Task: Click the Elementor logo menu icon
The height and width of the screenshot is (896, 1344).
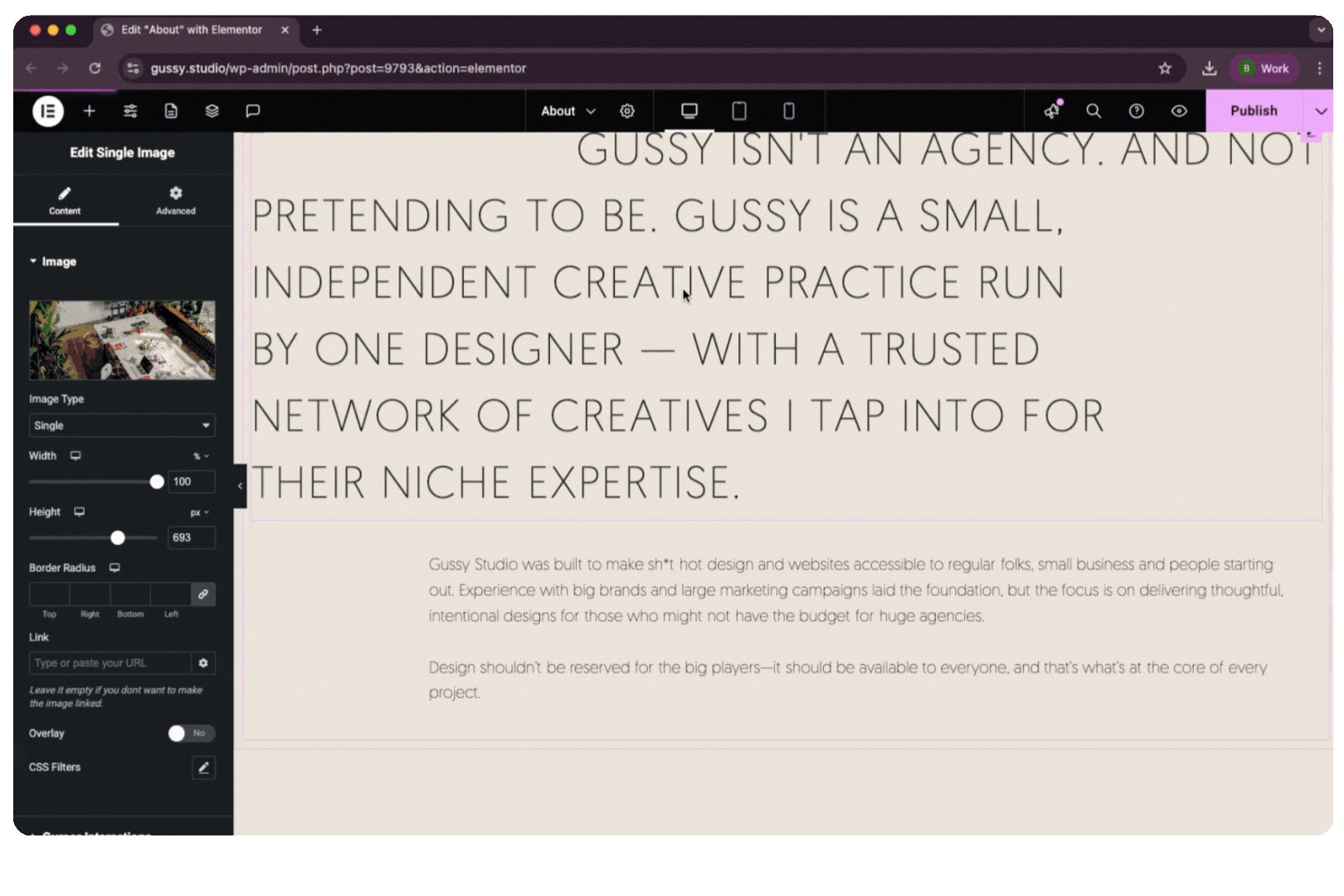Action: tap(47, 111)
